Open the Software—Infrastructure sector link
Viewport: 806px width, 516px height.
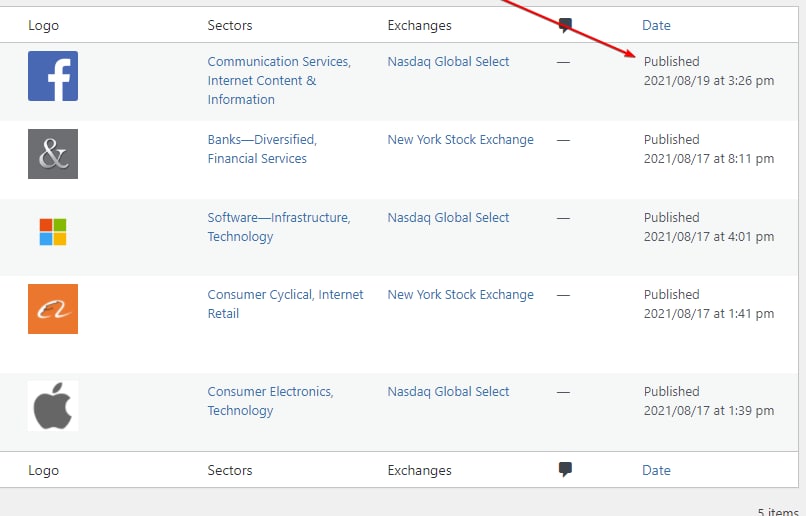click(278, 217)
